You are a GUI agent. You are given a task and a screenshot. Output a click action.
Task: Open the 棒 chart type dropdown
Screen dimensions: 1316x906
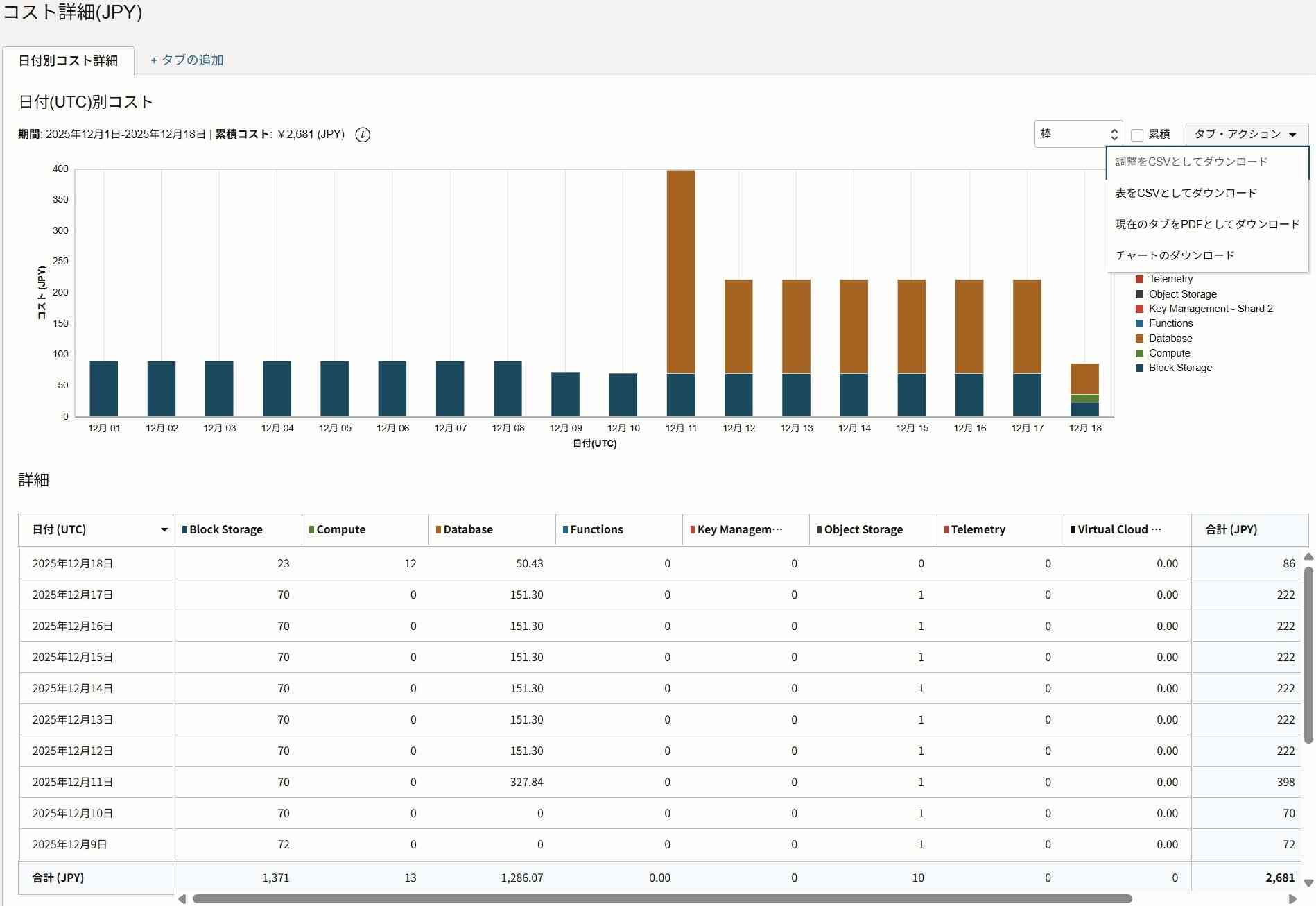[x=1077, y=134]
